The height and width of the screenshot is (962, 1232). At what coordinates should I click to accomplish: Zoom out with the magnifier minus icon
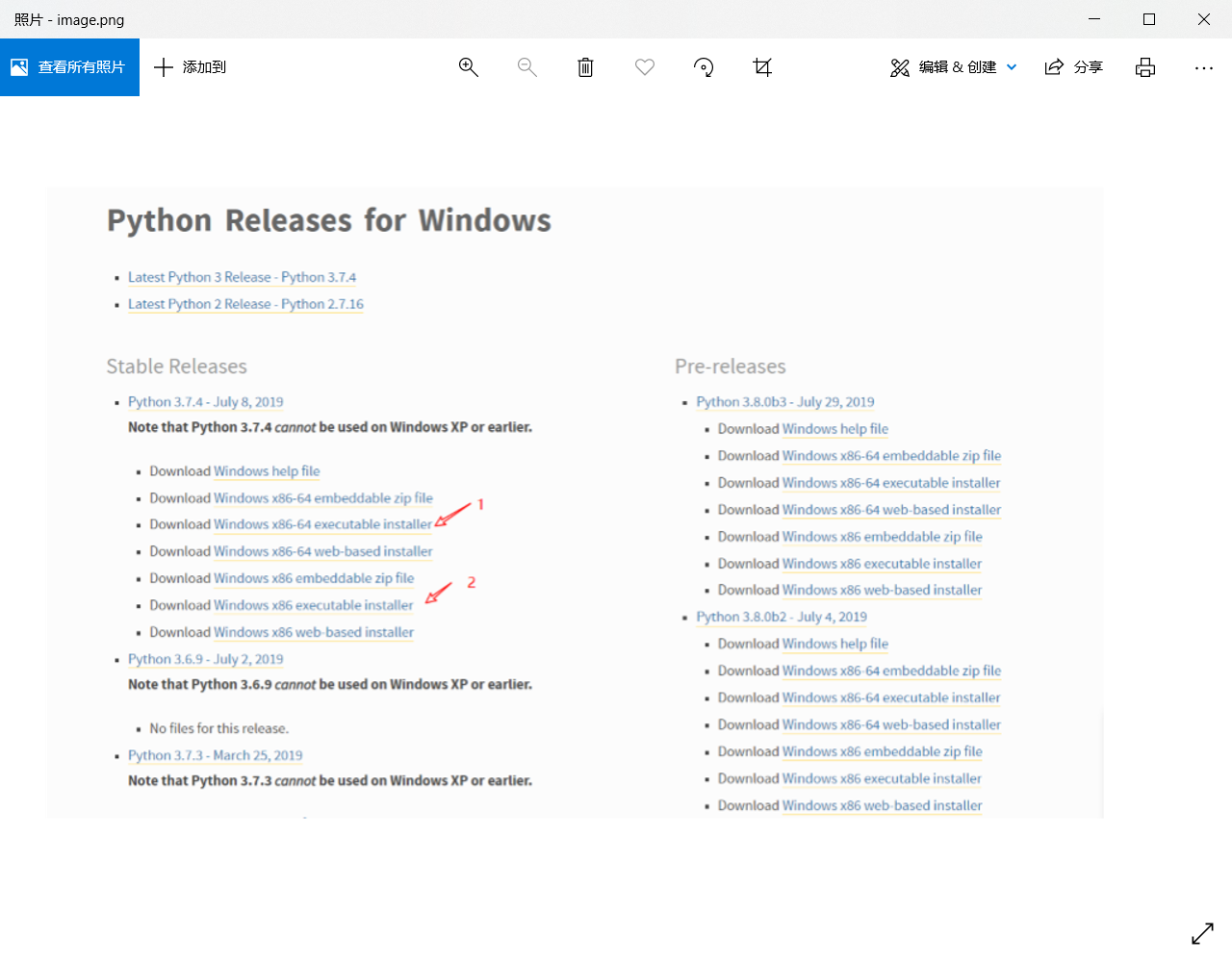(x=527, y=67)
